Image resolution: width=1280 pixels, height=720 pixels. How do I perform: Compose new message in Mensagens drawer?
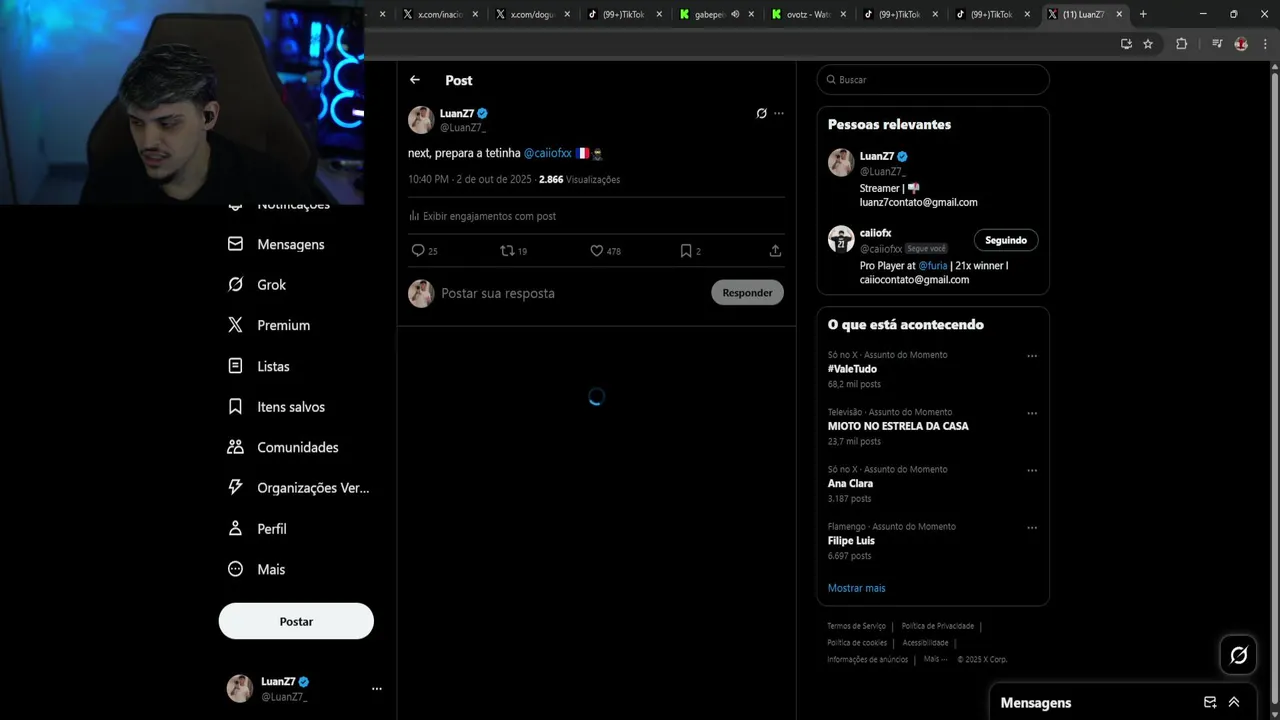[1210, 702]
